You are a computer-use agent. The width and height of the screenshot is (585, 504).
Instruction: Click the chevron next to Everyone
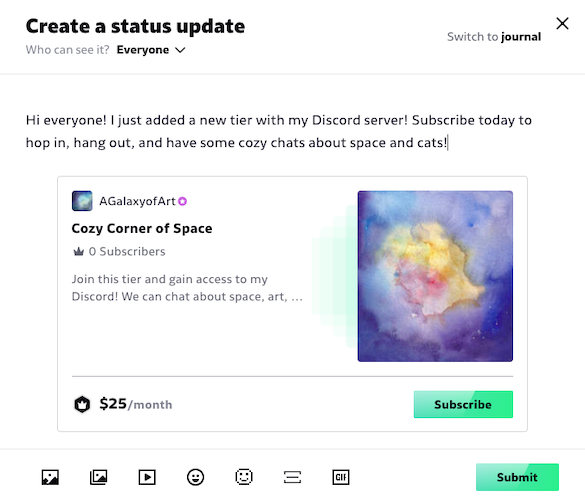pyautogui.click(x=180, y=50)
